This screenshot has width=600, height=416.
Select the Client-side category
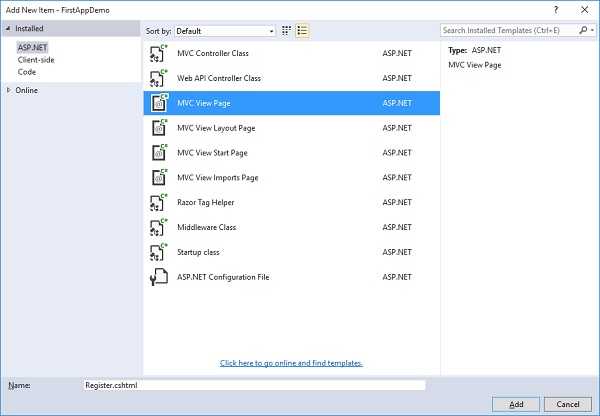(36, 60)
